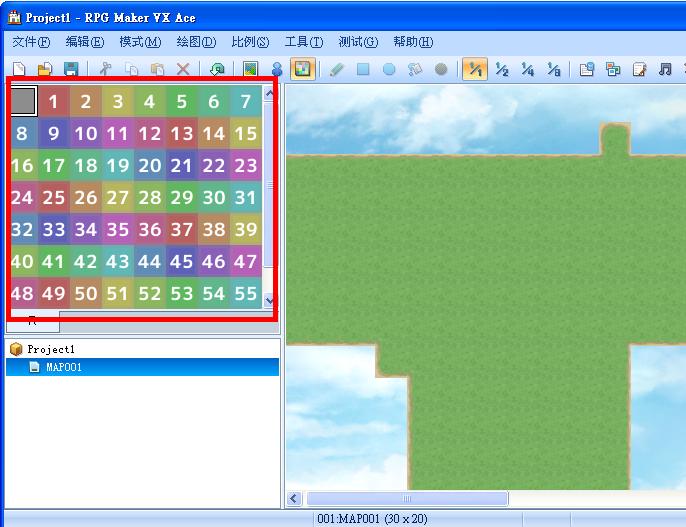Switch to Map editing mode icon

point(251,69)
